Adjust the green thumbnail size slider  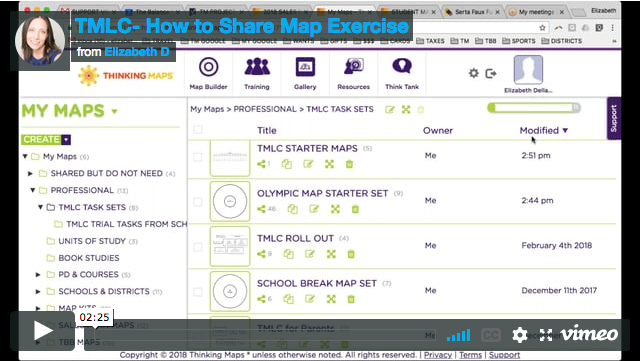click(533, 108)
